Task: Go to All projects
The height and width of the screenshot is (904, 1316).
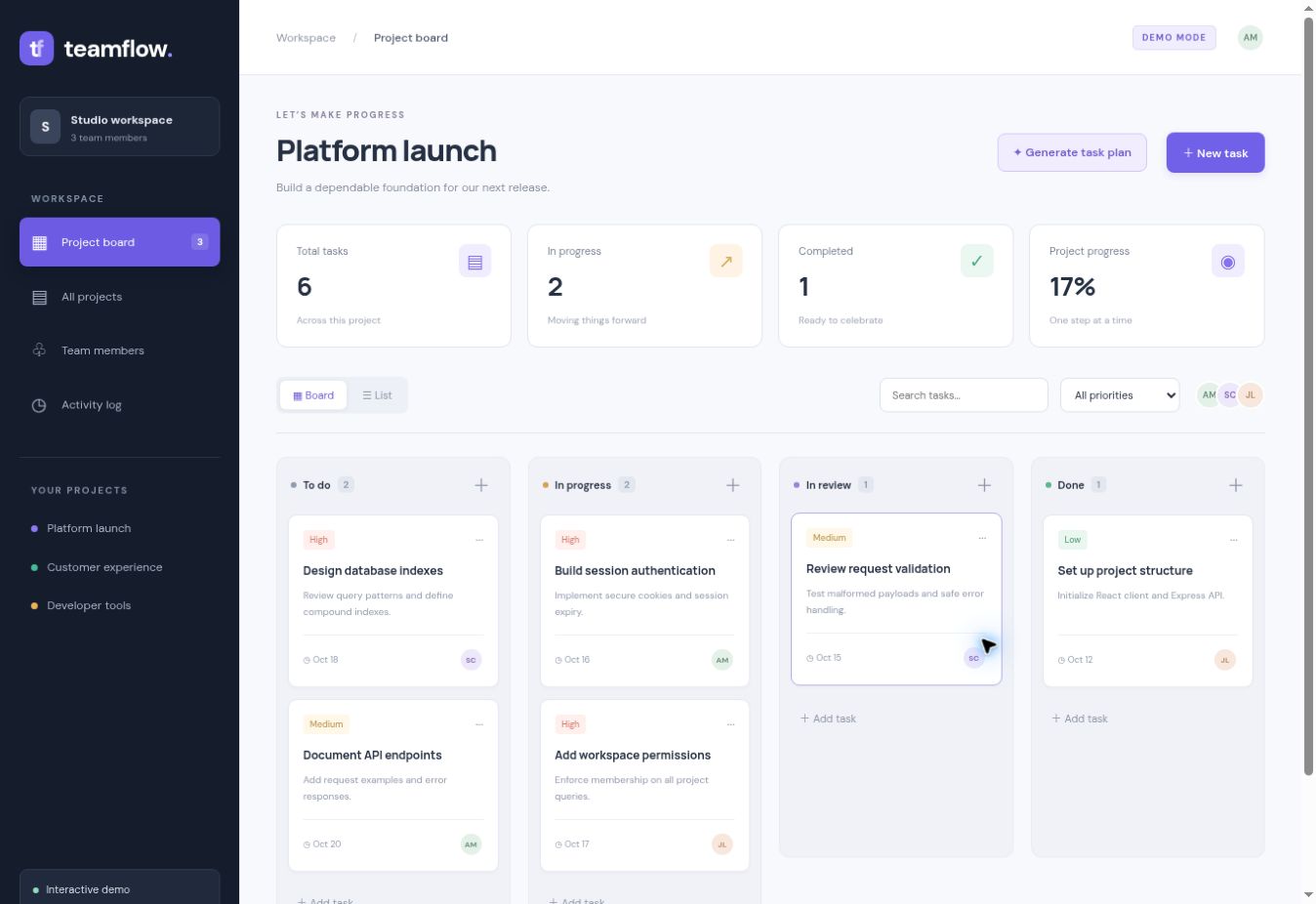Action: tap(119, 297)
